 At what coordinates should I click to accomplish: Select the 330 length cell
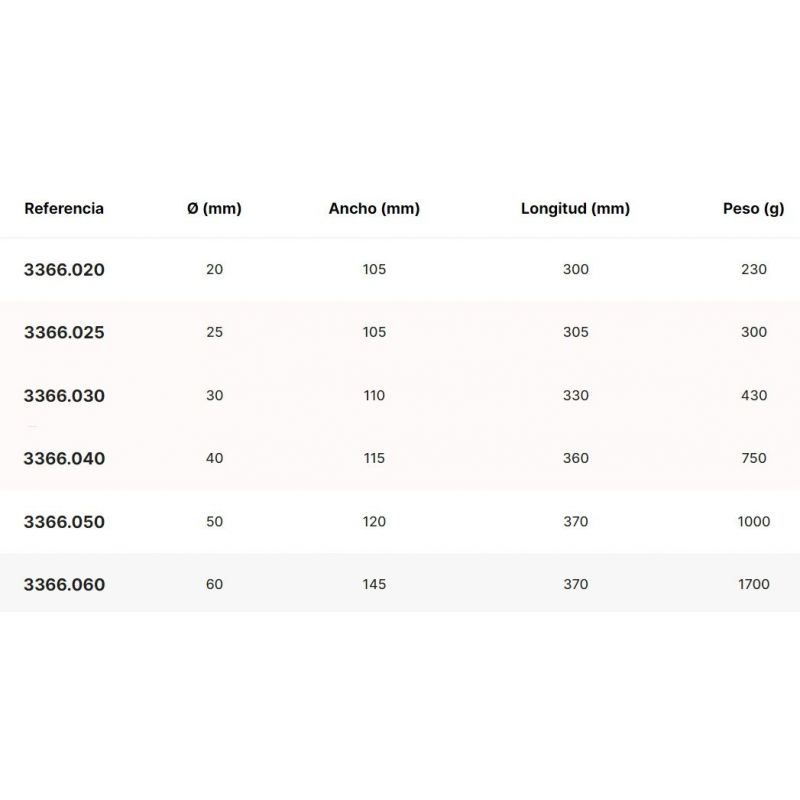click(x=576, y=395)
